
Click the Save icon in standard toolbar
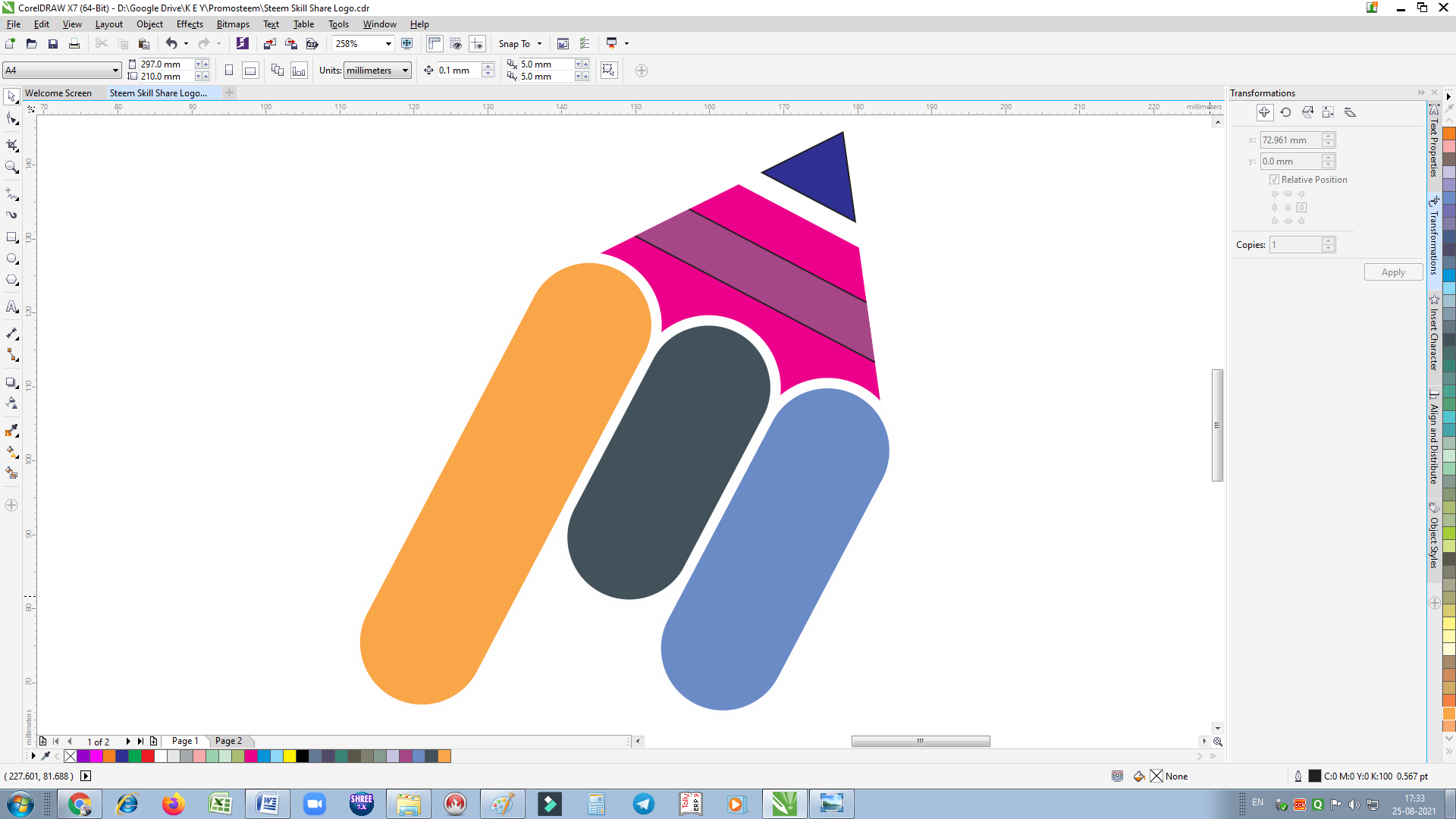pyautogui.click(x=53, y=44)
